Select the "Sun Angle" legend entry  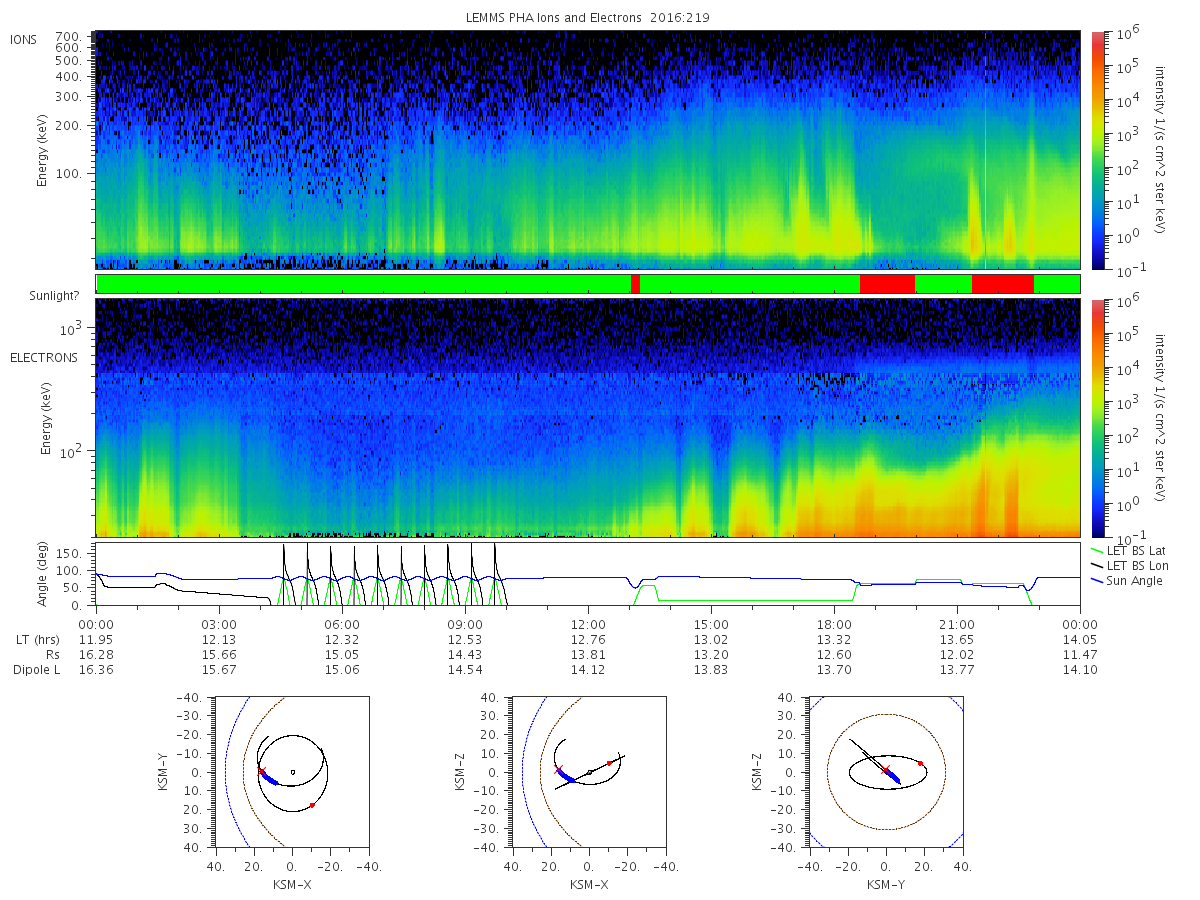[1128, 581]
